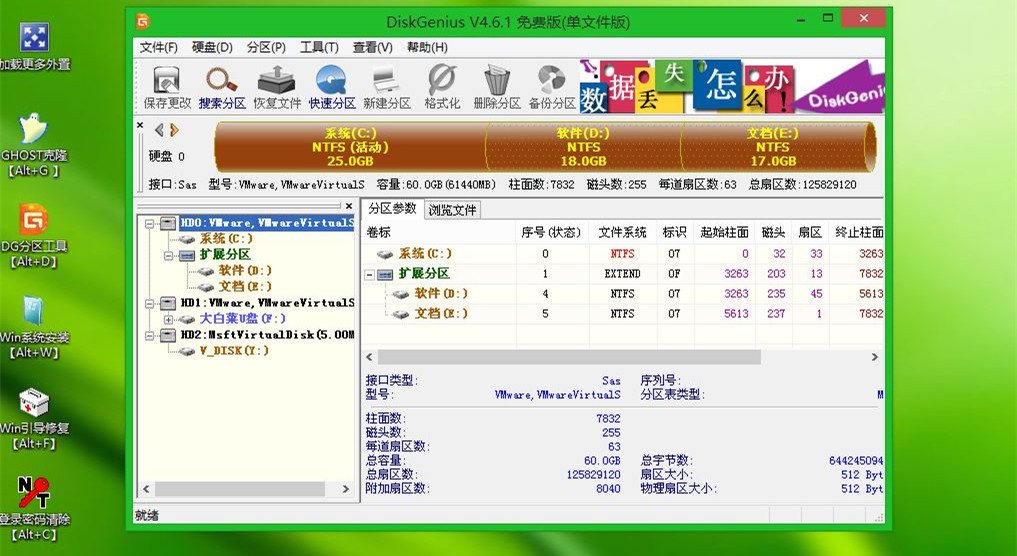
Task: Collapse 扩展分区 in the left tree panel
Action: tap(168, 255)
